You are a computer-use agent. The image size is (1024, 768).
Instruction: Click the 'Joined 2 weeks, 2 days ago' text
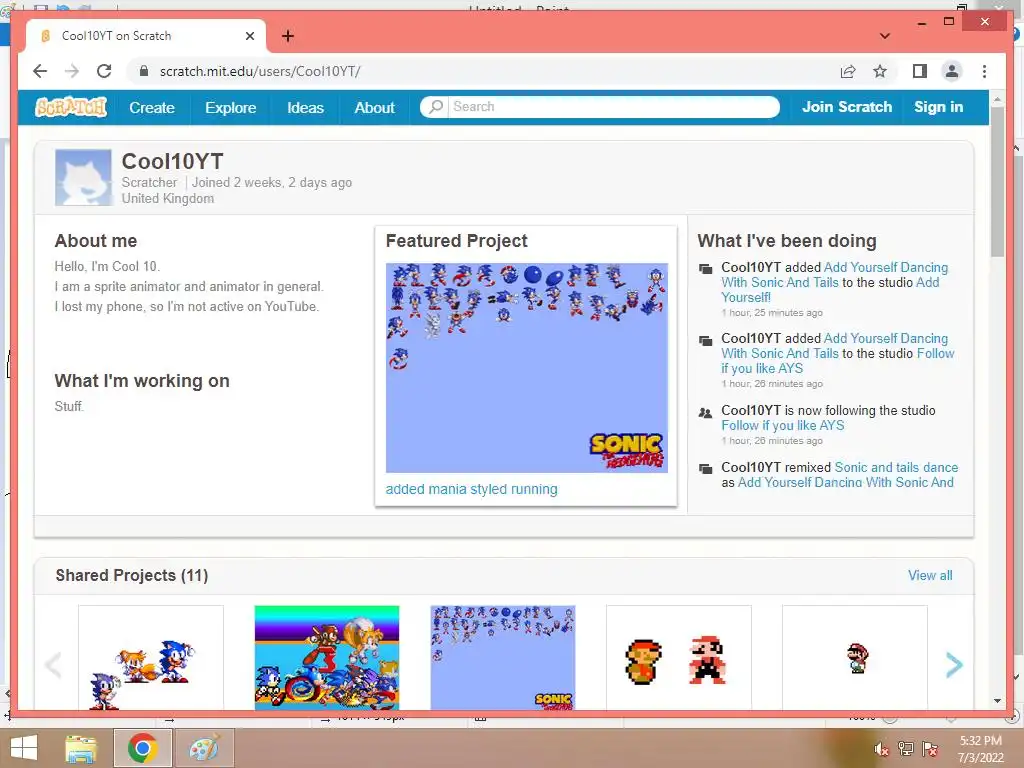272,183
